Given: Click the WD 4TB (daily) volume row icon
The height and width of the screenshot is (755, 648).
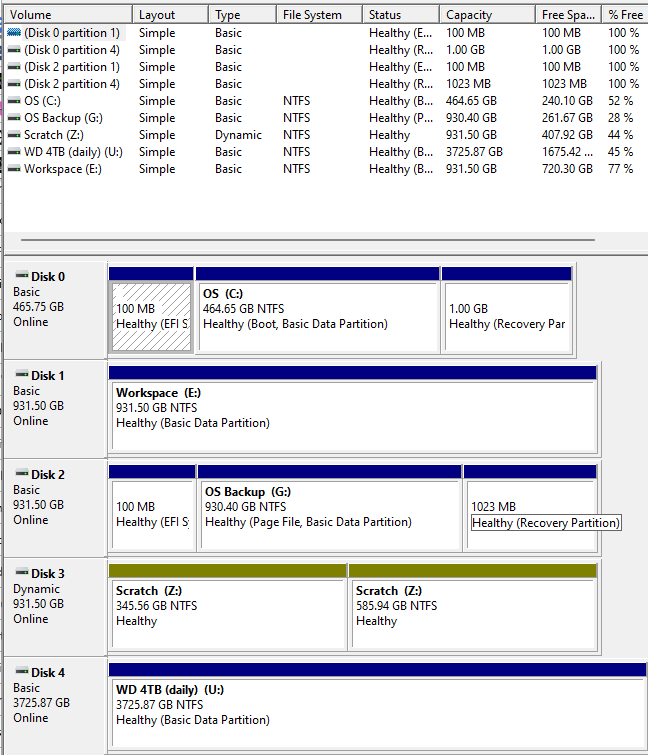Looking at the screenshot, I should 14,152.
